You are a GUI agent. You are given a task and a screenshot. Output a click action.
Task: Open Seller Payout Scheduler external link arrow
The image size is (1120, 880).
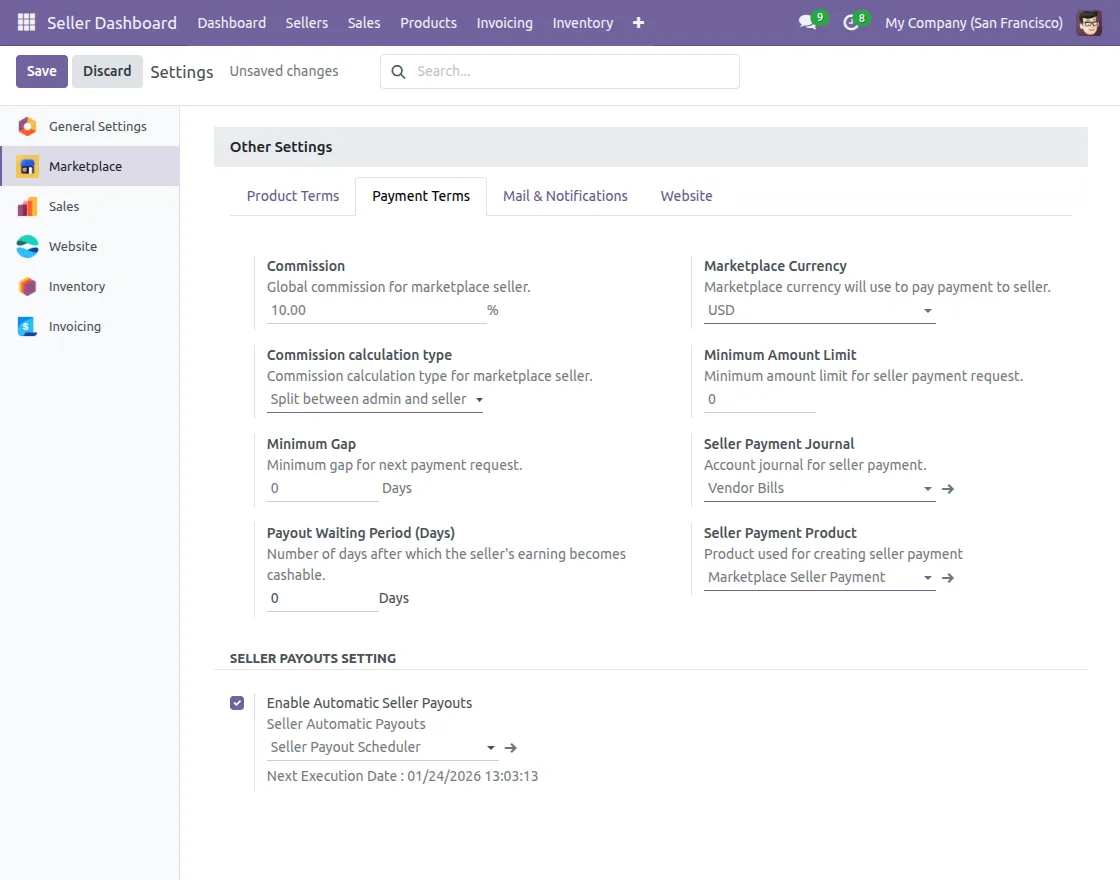pos(511,748)
